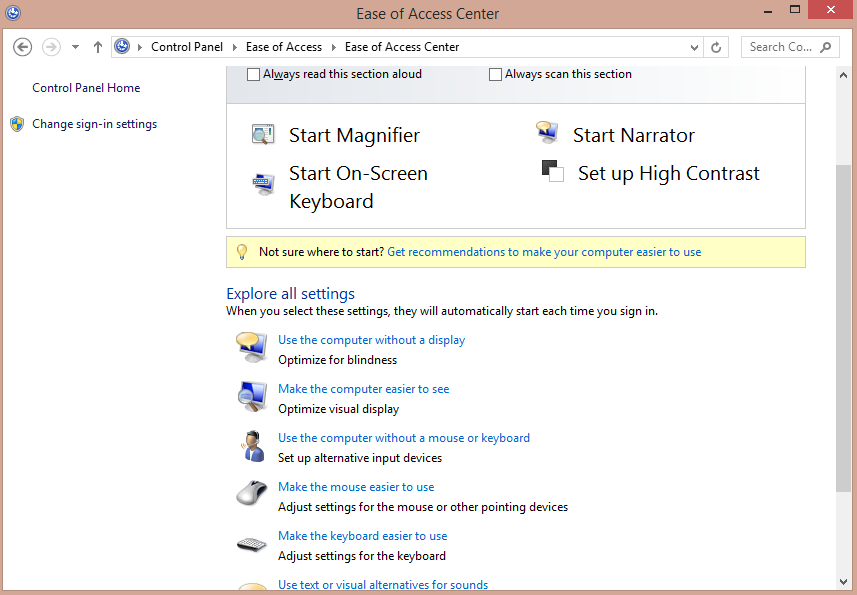Check Always scan this section
The width and height of the screenshot is (857, 595).
tap(495, 74)
